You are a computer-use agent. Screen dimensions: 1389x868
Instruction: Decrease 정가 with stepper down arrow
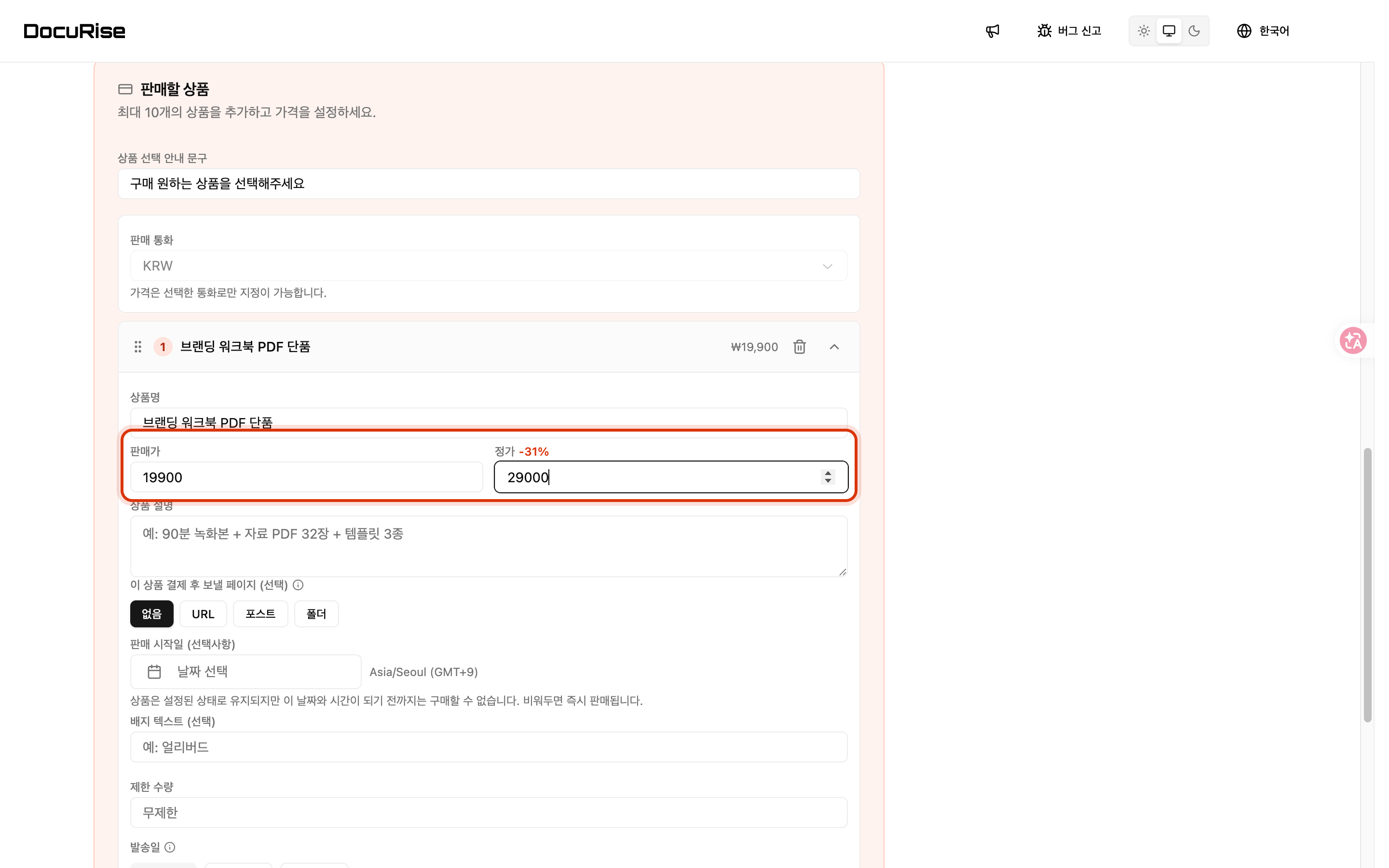click(828, 481)
